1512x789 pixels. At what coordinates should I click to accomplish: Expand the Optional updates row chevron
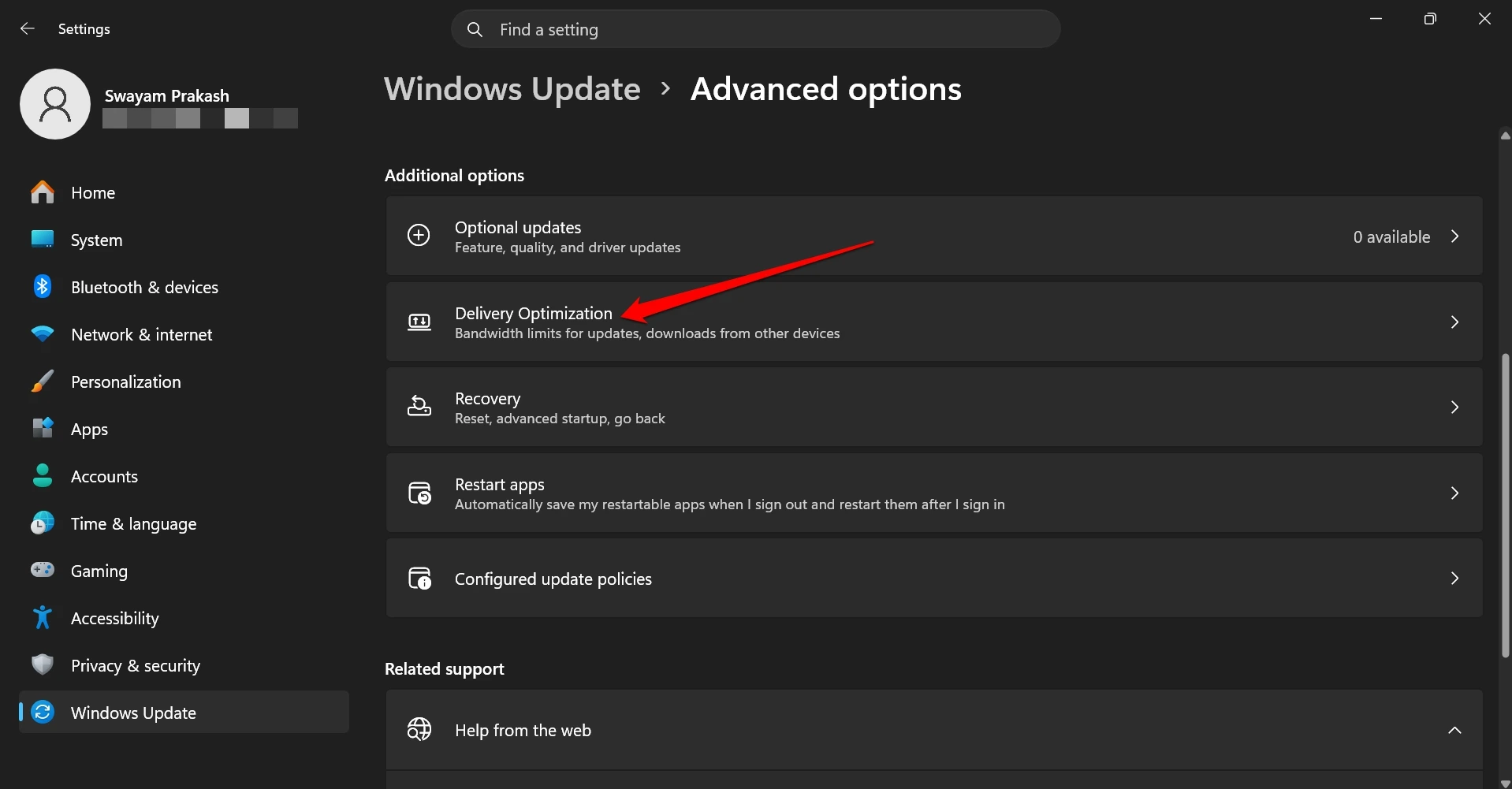[1454, 236]
